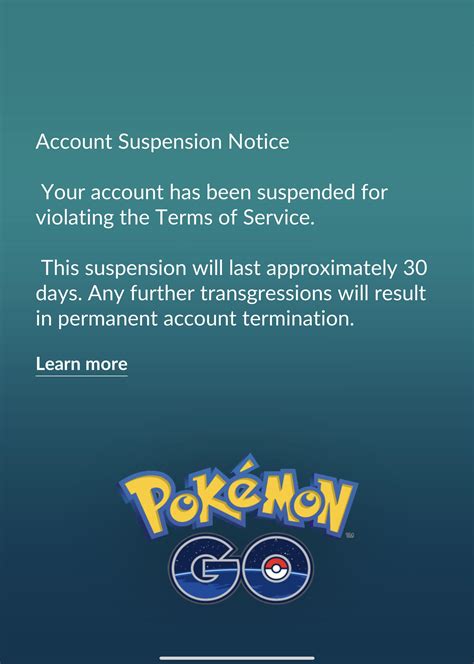Image resolution: width=474 pixels, height=664 pixels.
Task: Tap the Poké Ball inside the GO logo
Action: coord(275,569)
